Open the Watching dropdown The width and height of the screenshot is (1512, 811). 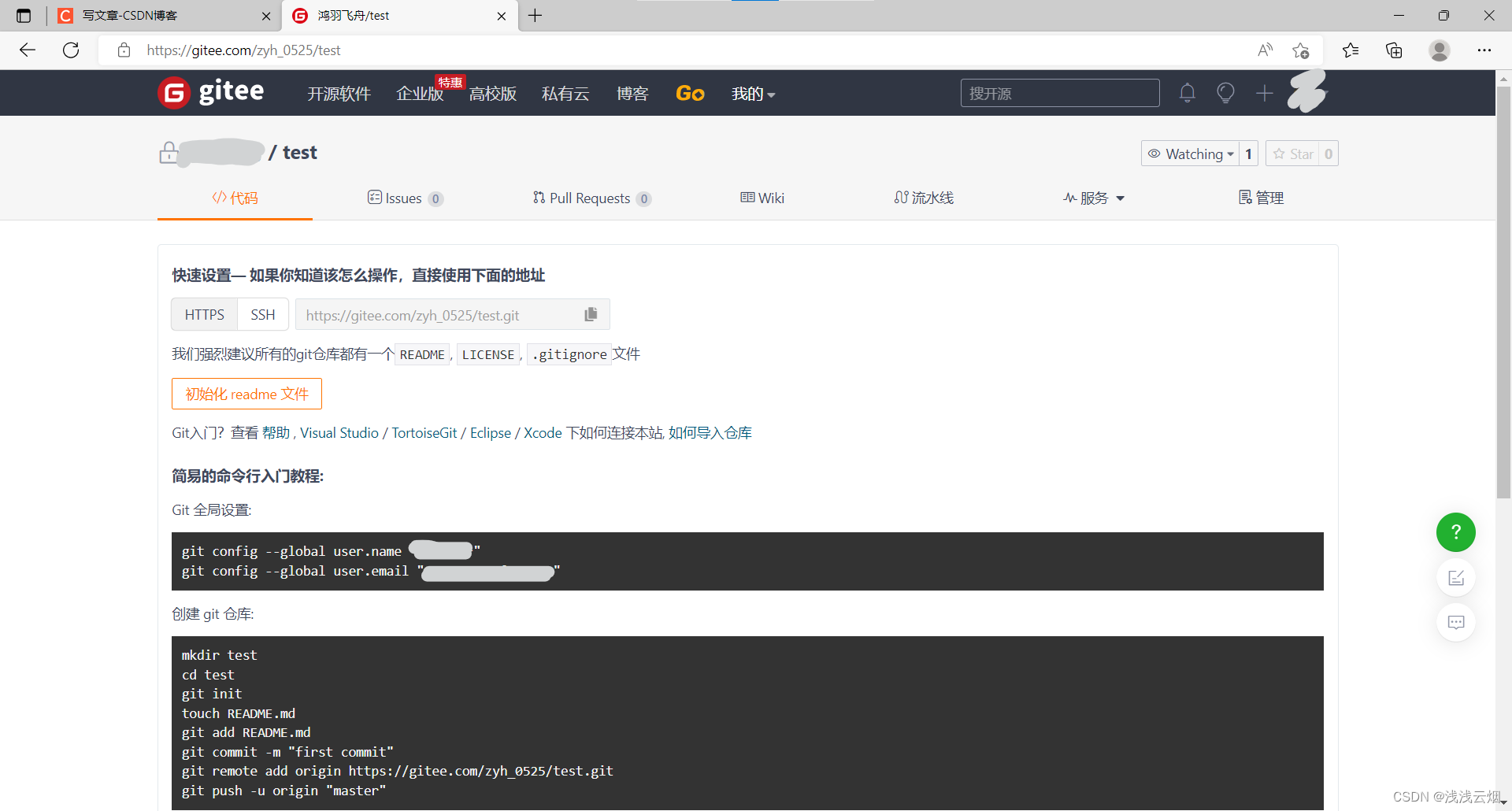click(x=1190, y=154)
